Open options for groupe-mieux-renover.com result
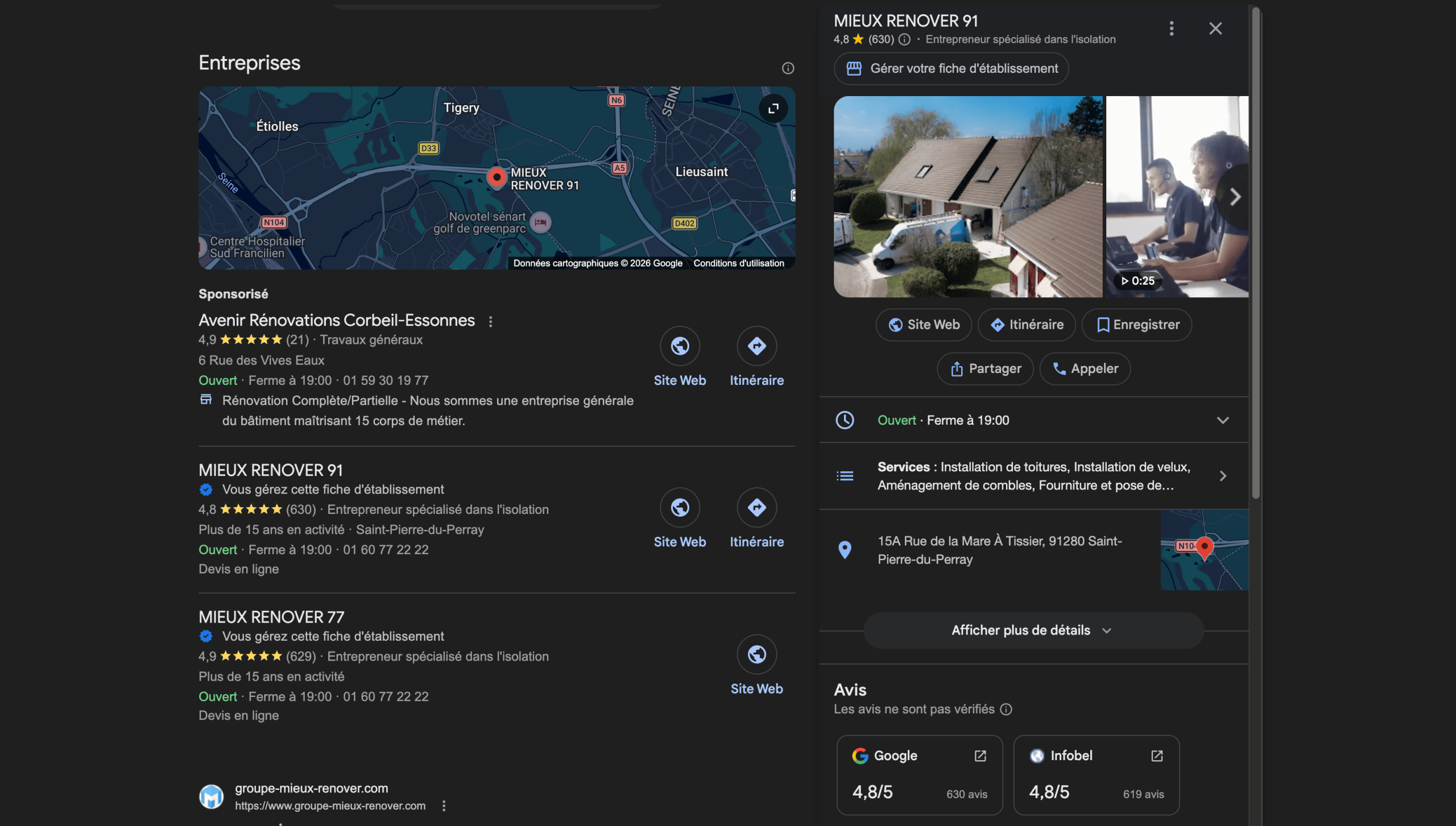1456x826 pixels. coord(444,806)
